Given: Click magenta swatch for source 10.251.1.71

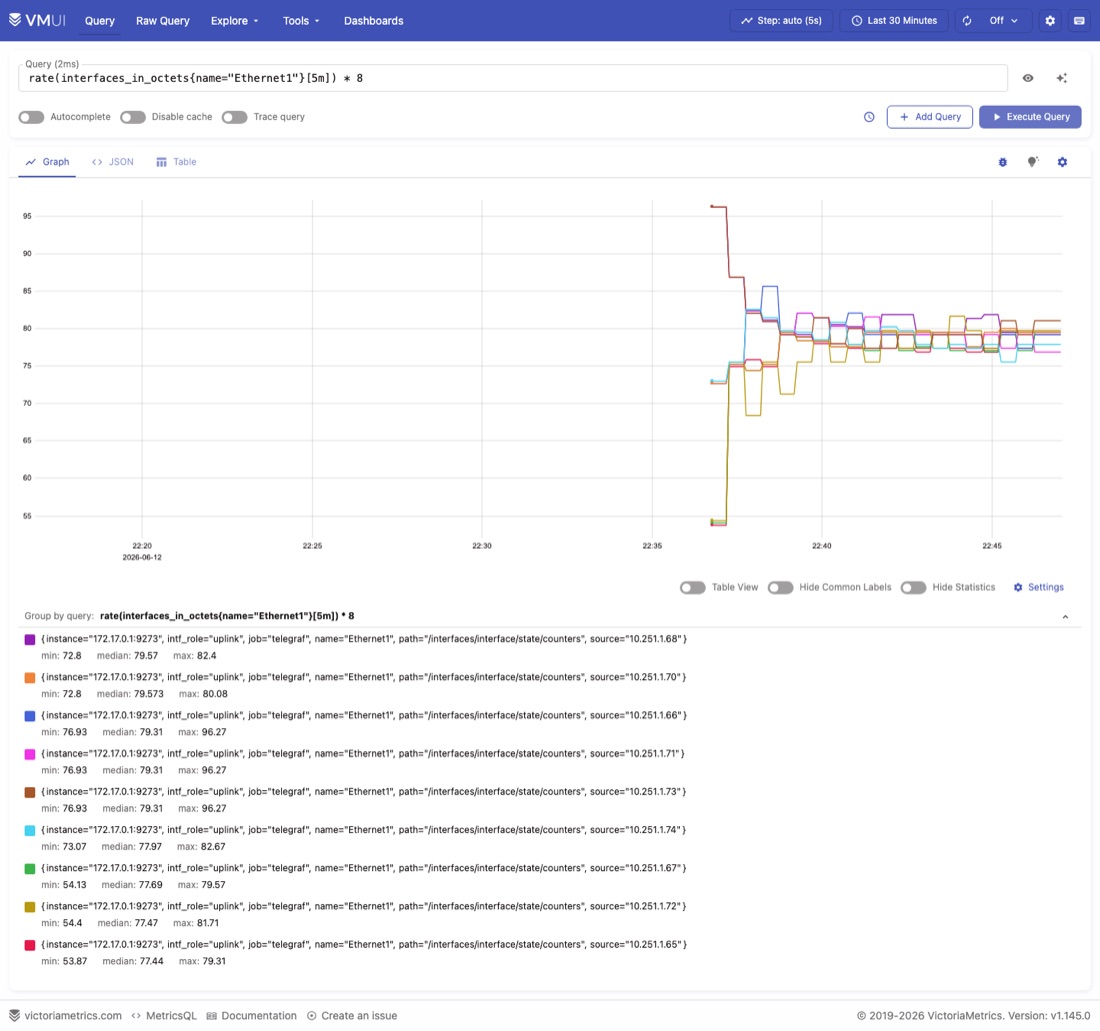Looking at the screenshot, I should (29, 754).
